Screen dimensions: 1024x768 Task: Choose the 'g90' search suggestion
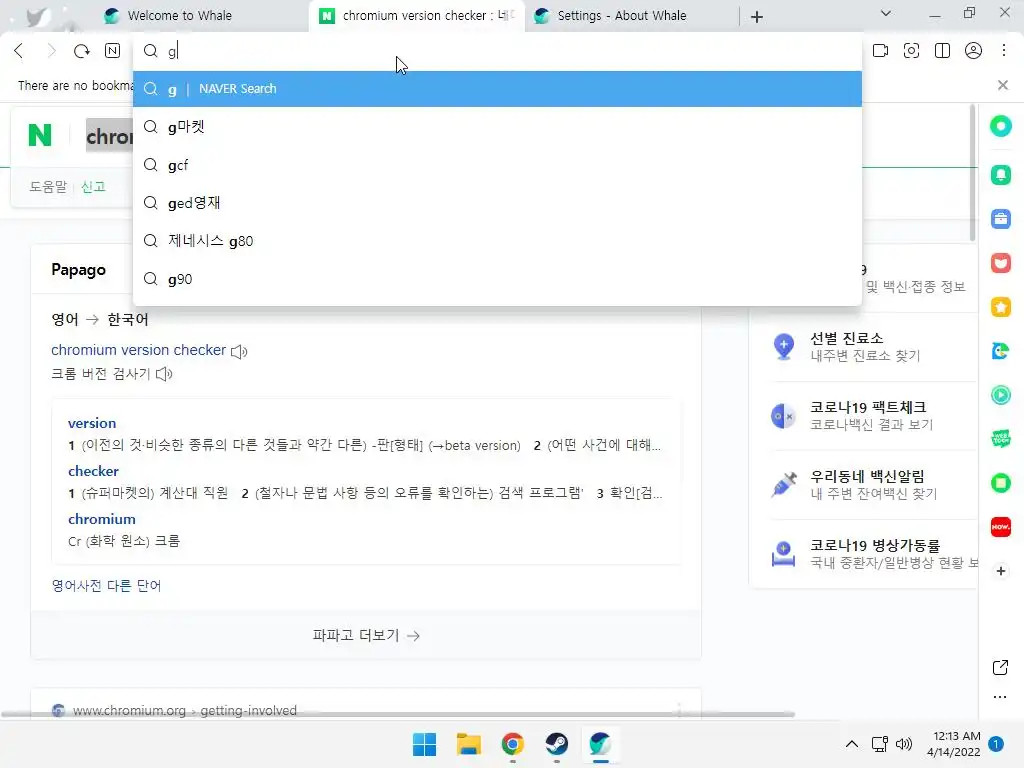click(x=497, y=279)
